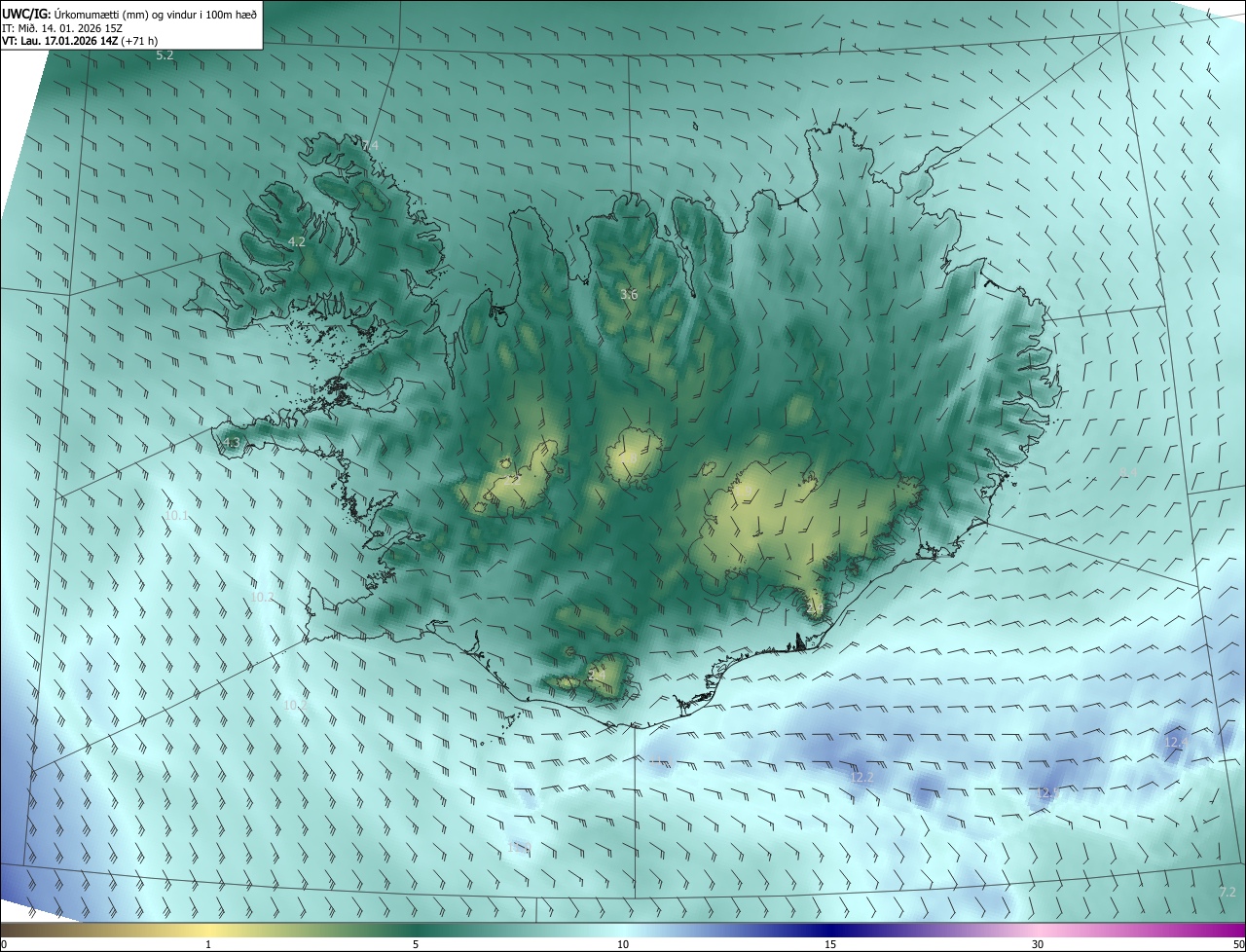Pick the 3.6 value label in the north
Image resolution: width=1246 pixels, height=952 pixels.
point(629,294)
